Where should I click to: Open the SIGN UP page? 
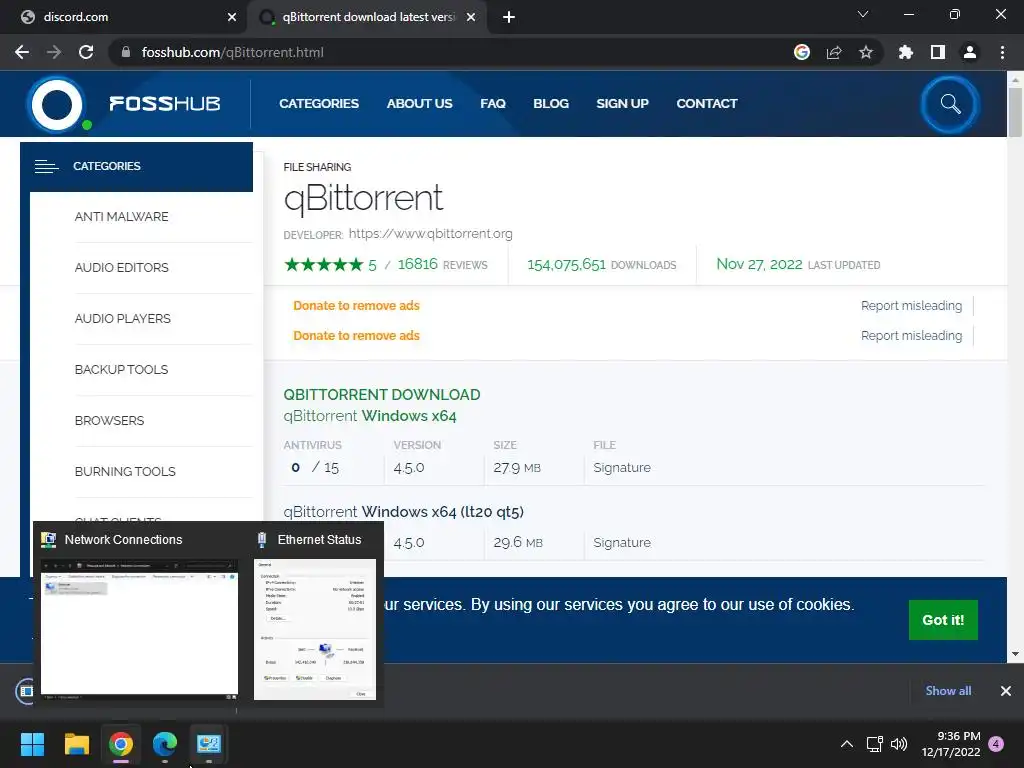[622, 104]
